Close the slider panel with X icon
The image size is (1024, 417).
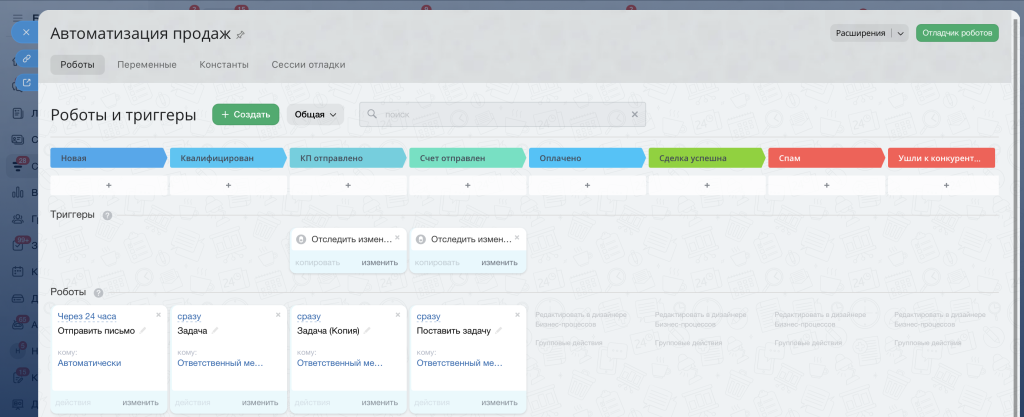(26, 32)
